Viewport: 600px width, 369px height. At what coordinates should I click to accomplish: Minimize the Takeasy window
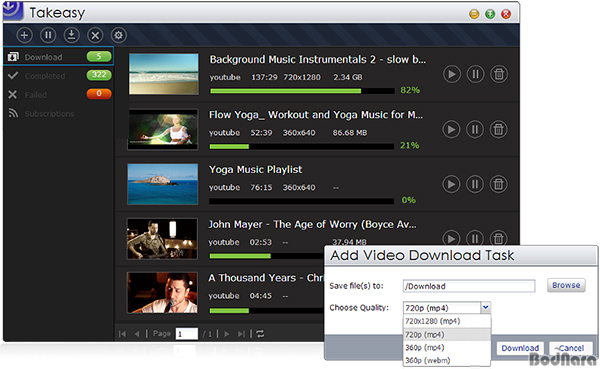pyautogui.click(x=474, y=15)
